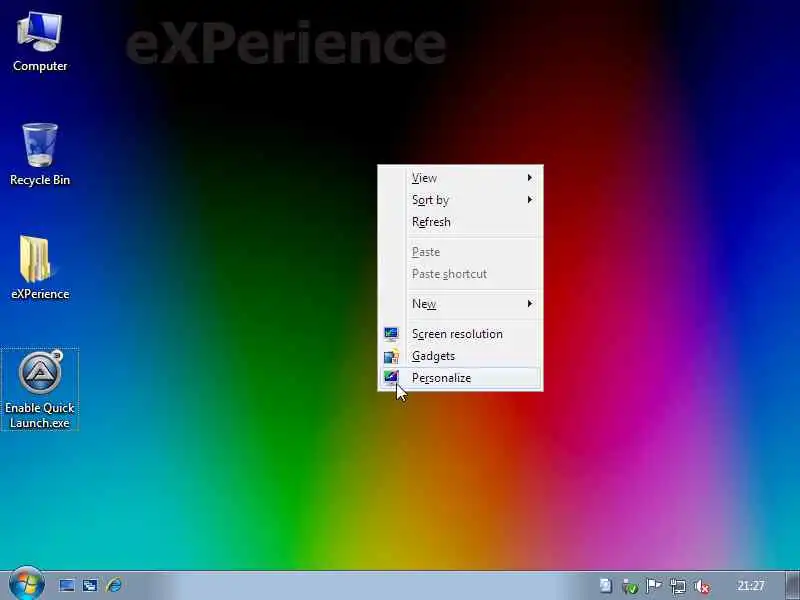Image resolution: width=800 pixels, height=600 pixels.
Task: Click the 'Computer' icon label
Action: [x=40, y=66]
